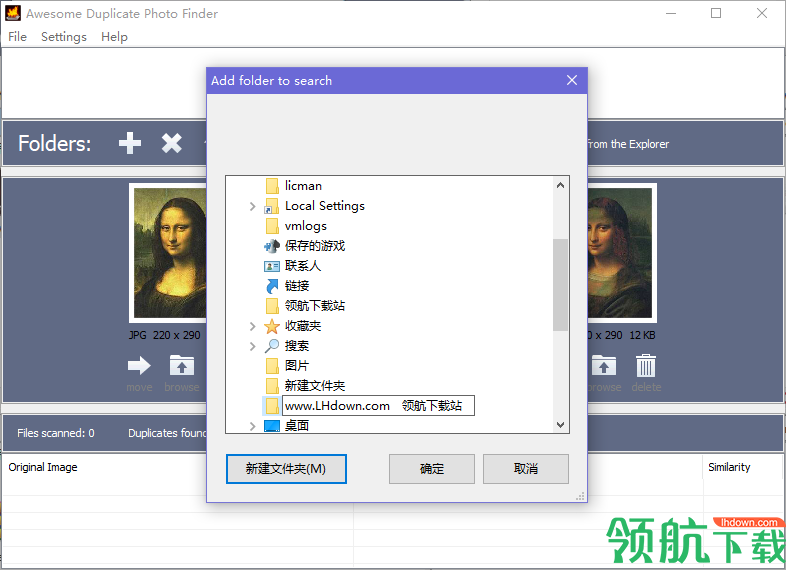This screenshot has width=786, height=570.
Task: Click the left image browse folder icon
Action: click(181, 365)
